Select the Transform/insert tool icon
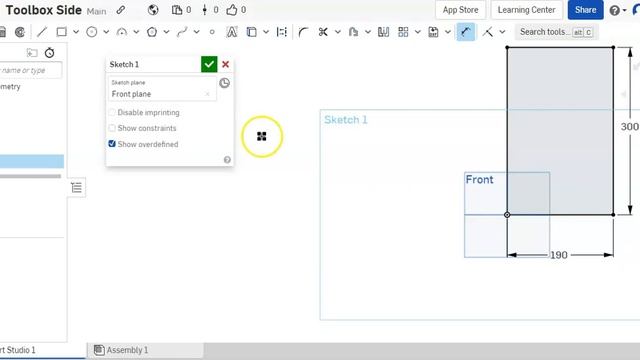Image resolution: width=640 pixels, height=360 pixels. 433,32
